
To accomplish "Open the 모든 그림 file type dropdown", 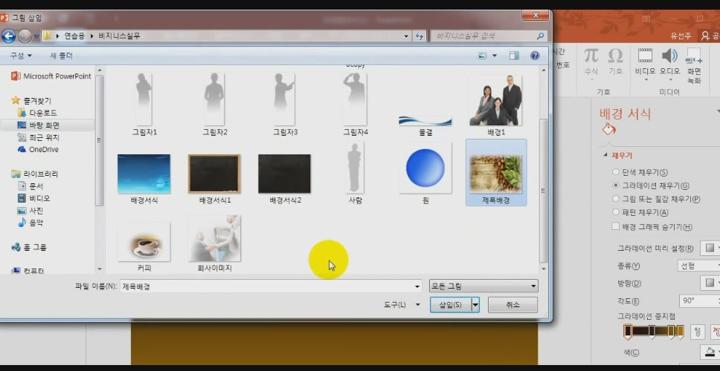I will (x=484, y=287).
